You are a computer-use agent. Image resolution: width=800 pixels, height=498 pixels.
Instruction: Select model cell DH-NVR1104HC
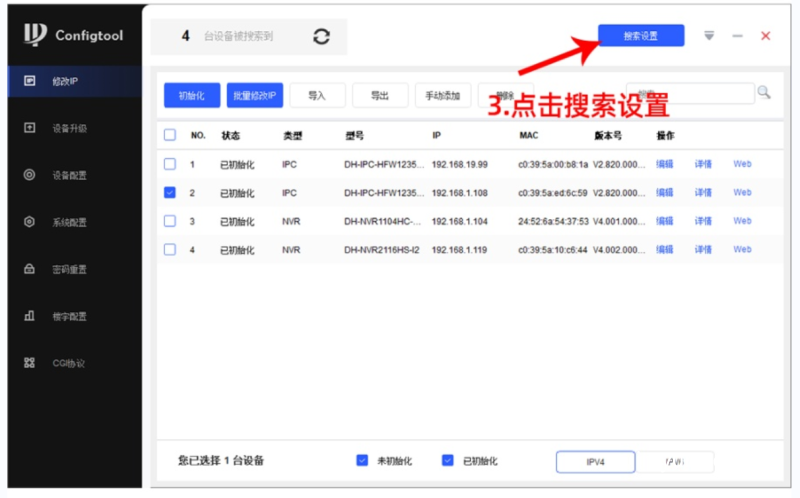(383, 221)
